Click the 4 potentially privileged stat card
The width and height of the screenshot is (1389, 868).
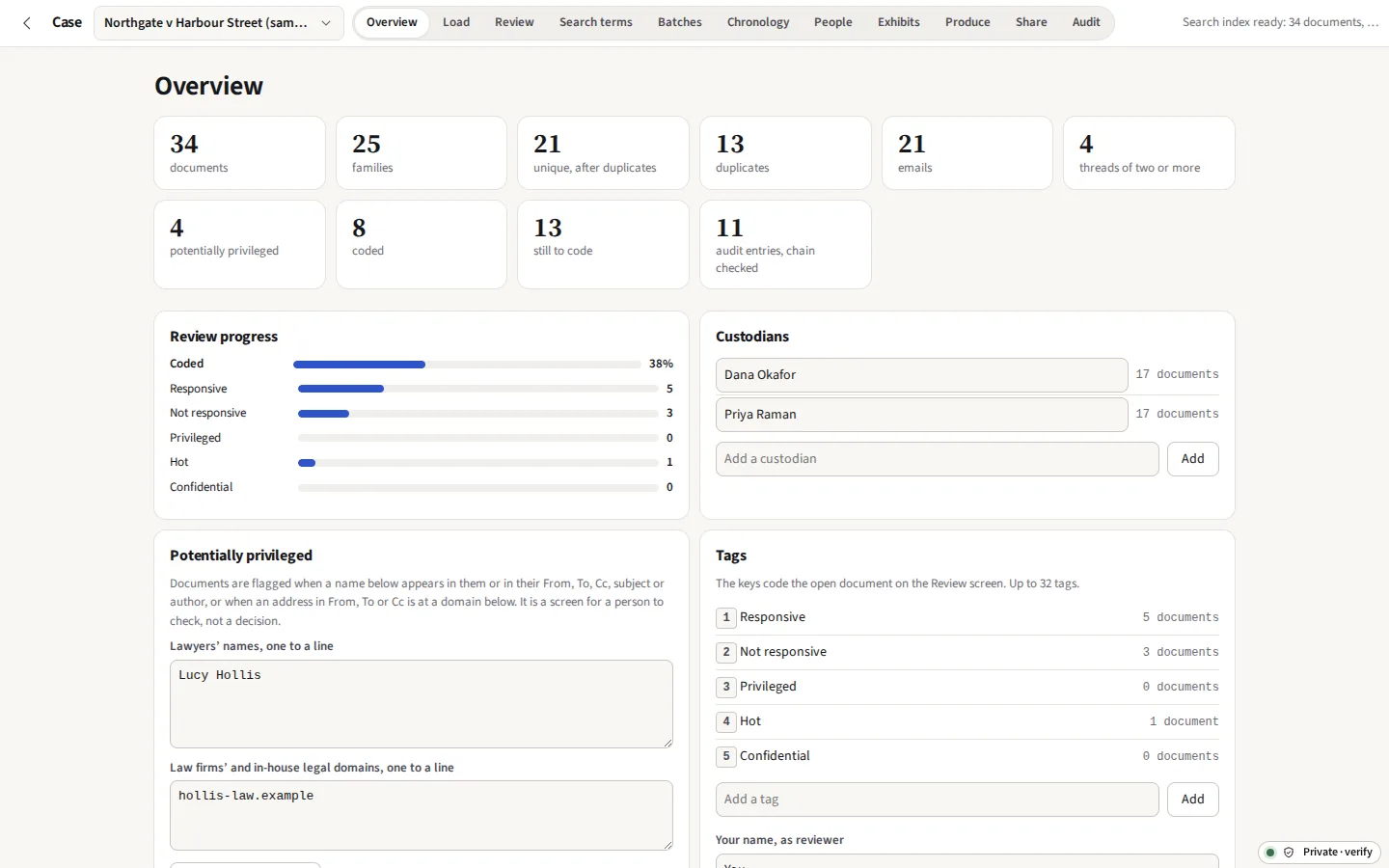tap(240, 245)
